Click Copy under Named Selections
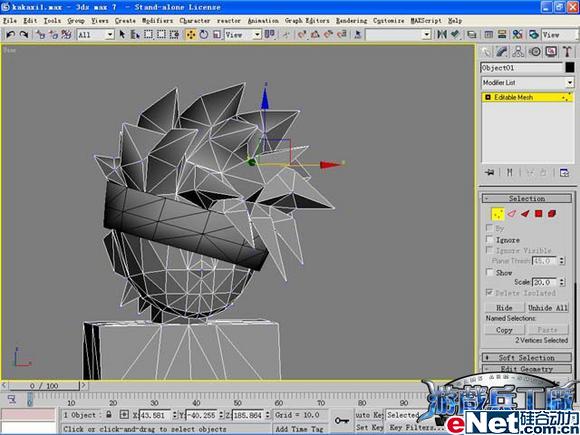This screenshot has height=435, width=580. [505, 330]
